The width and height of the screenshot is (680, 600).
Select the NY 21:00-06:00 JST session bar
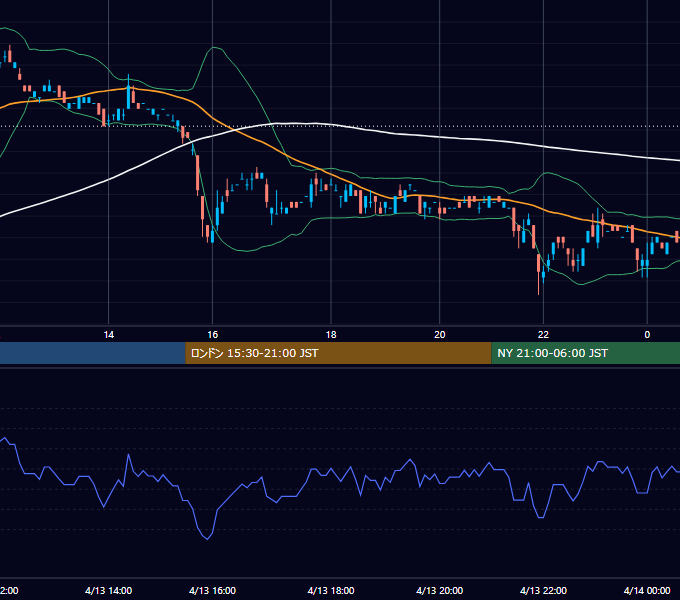point(585,353)
